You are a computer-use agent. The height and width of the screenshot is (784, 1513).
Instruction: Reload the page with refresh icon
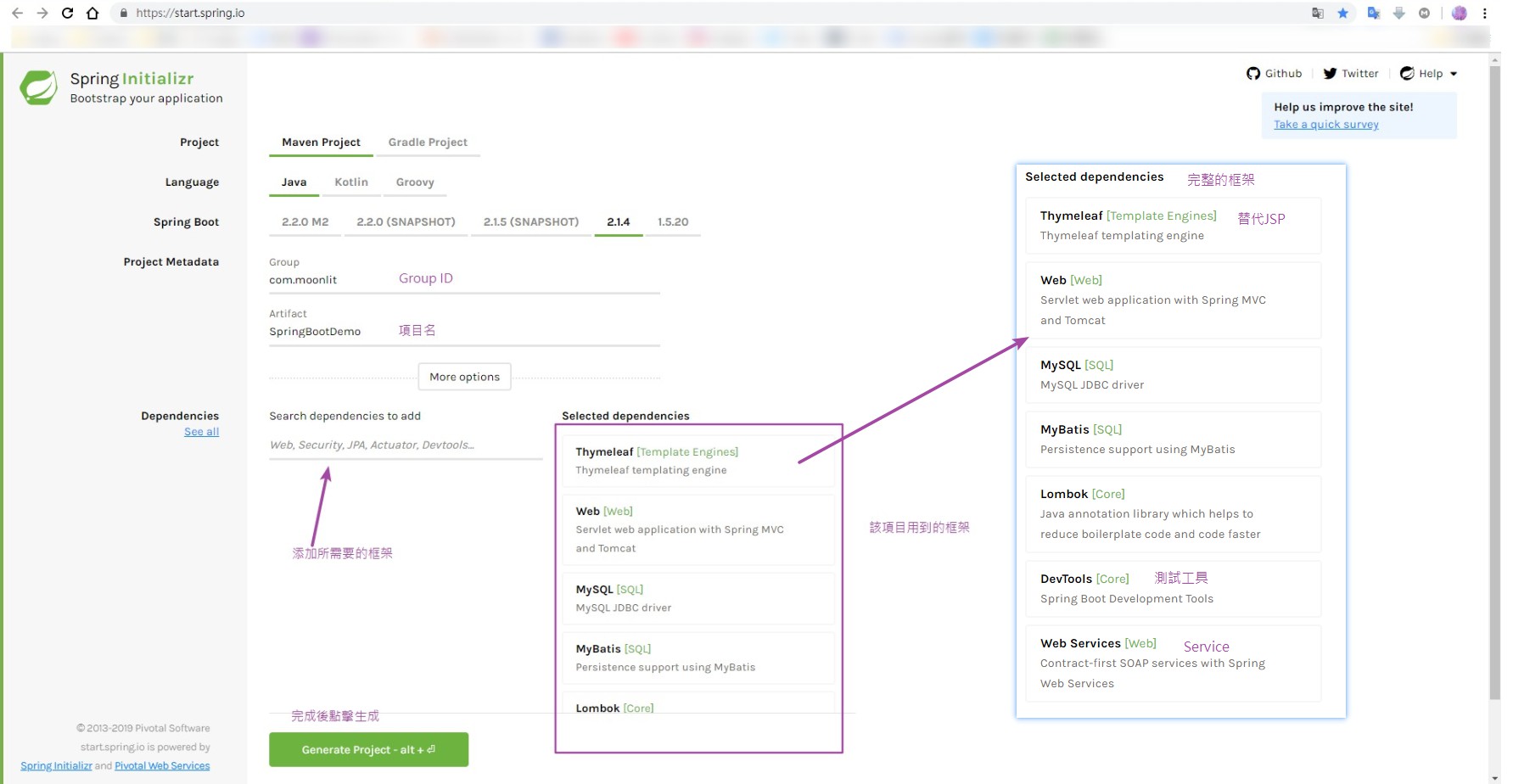pos(68,13)
